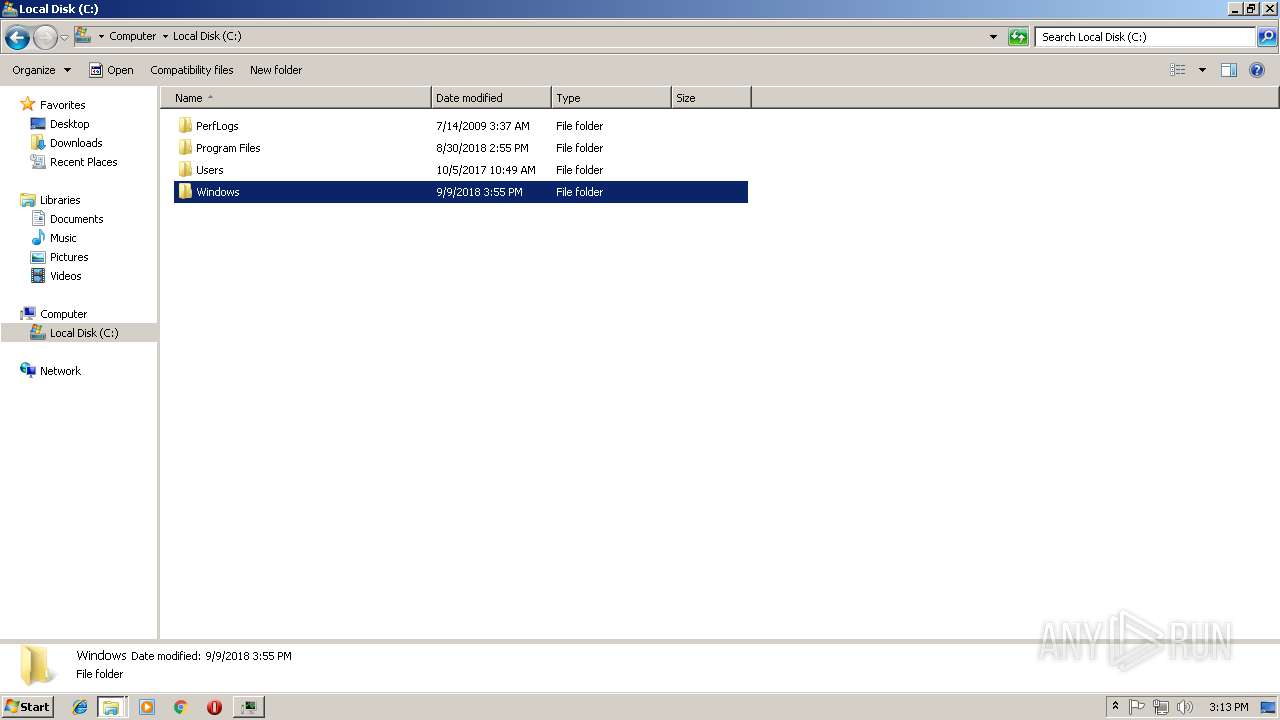The width and height of the screenshot is (1280, 720).
Task: Expand the arrow before Local Disk (C:) breadcrumb
Action: [x=165, y=37]
